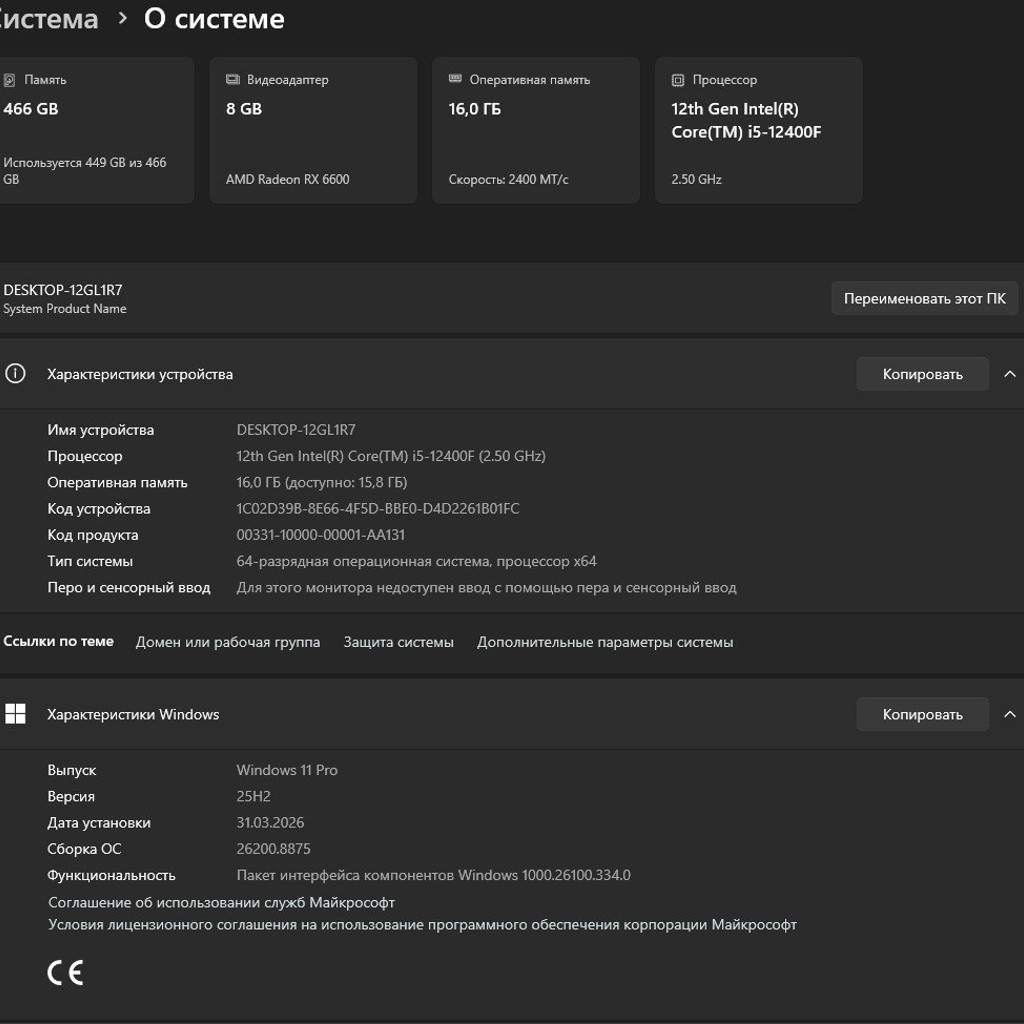Open Защита системы link
Viewport: 1024px width, 1024px height.
(398, 642)
